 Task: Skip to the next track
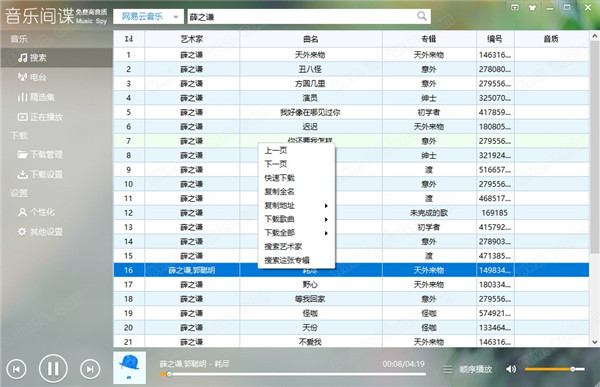(90, 369)
